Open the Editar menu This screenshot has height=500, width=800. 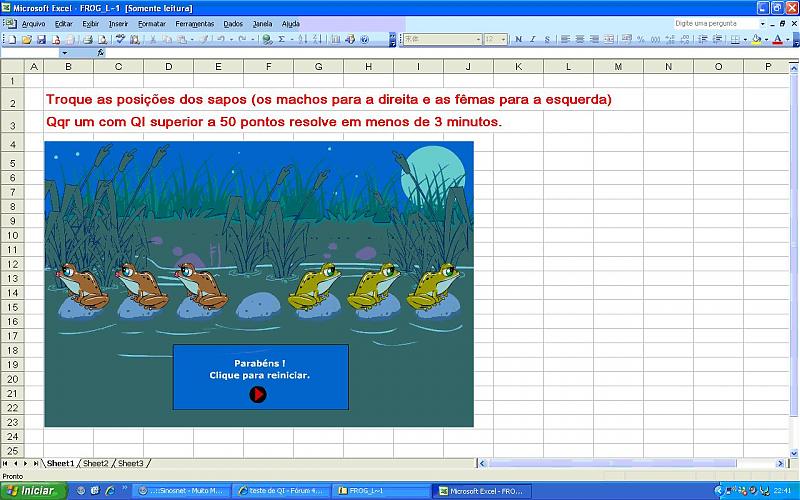click(x=64, y=23)
